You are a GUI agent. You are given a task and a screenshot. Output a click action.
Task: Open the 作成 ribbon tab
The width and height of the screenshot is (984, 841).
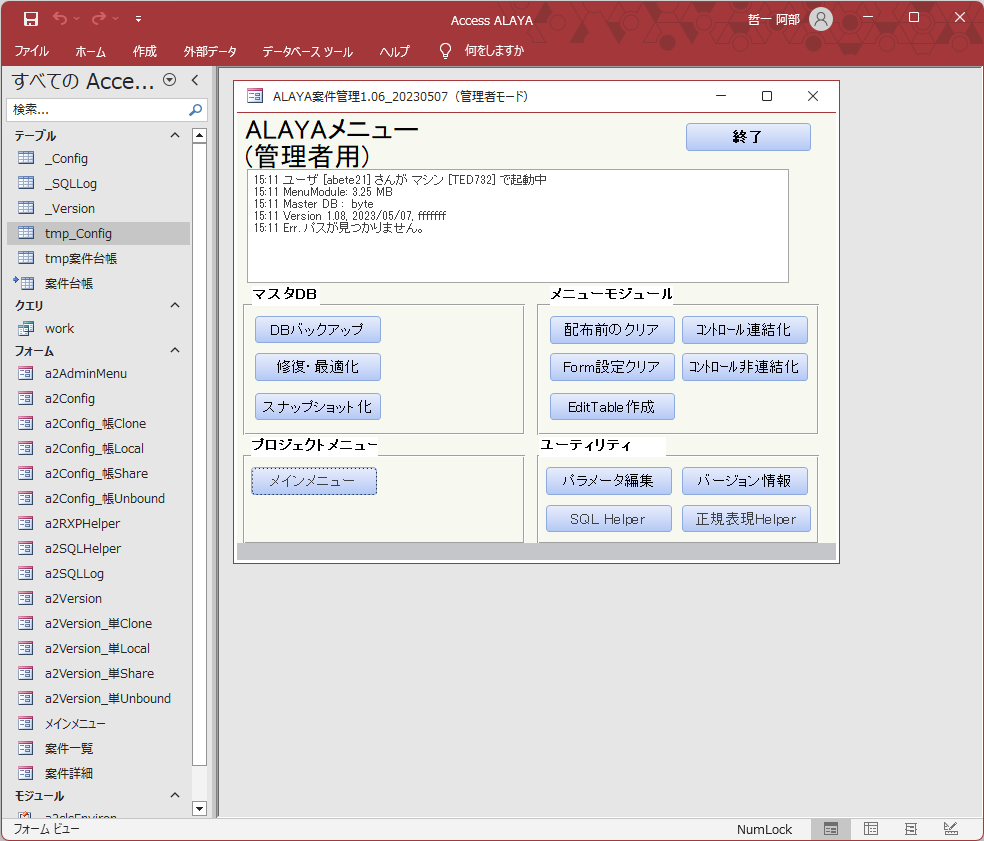coord(144,51)
